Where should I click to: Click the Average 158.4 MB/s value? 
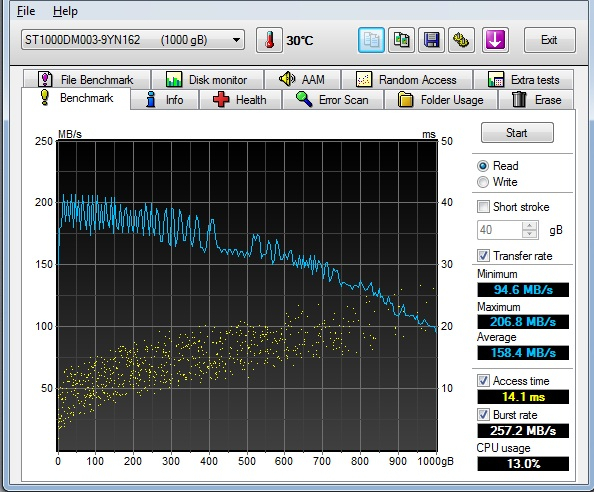click(523, 353)
